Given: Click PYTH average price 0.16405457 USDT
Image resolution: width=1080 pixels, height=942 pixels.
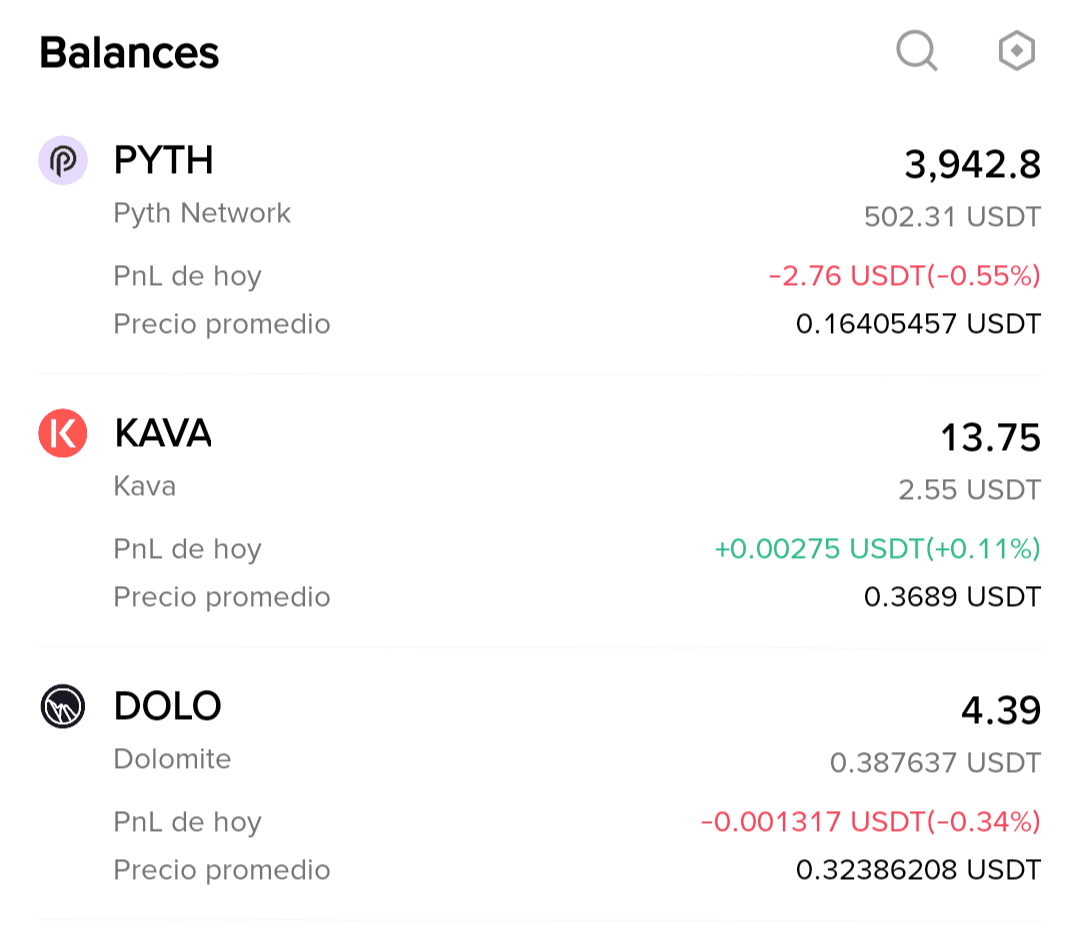Looking at the screenshot, I should point(918,324).
